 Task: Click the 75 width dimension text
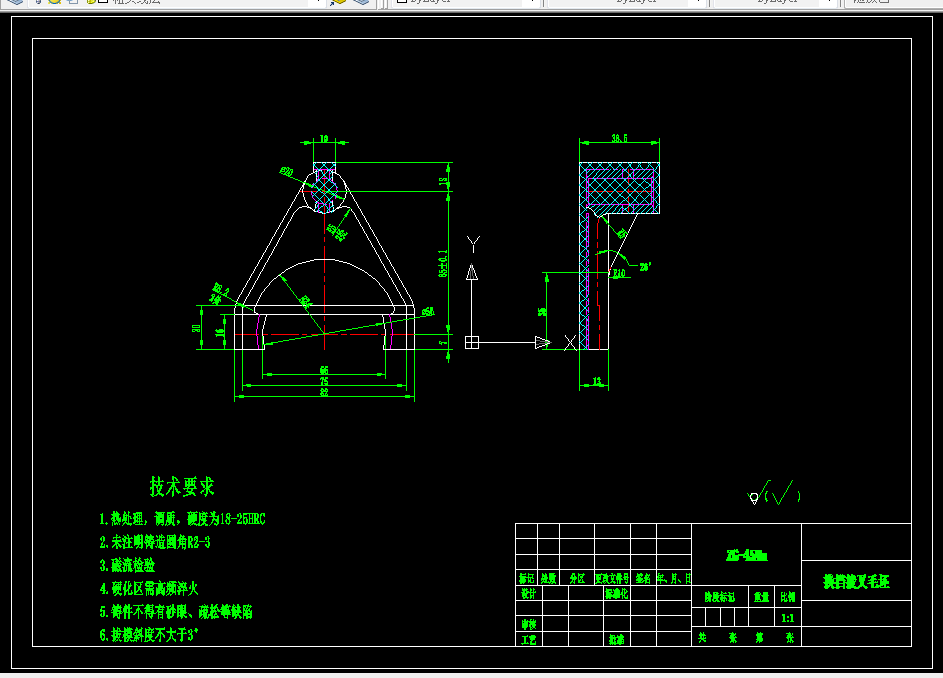[x=324, y=381]
